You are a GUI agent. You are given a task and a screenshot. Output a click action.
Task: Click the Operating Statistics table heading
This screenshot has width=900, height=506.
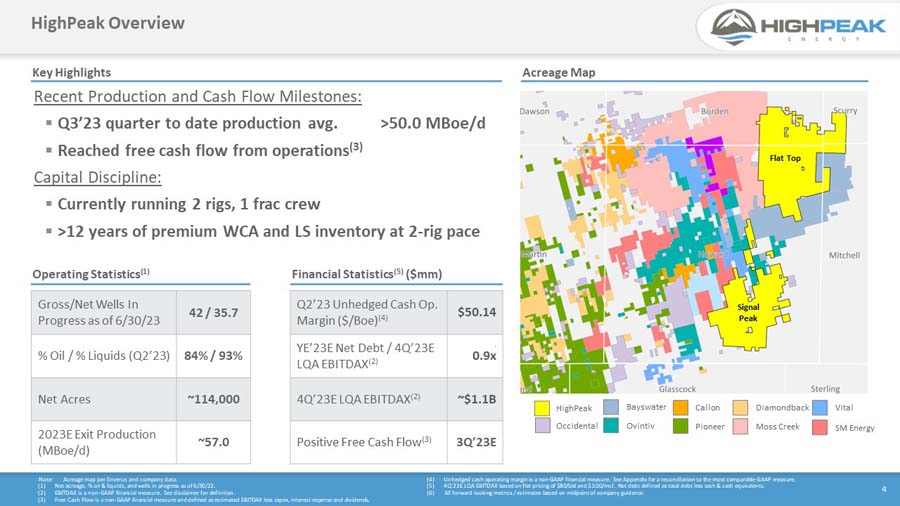click(x=91, y=274)
